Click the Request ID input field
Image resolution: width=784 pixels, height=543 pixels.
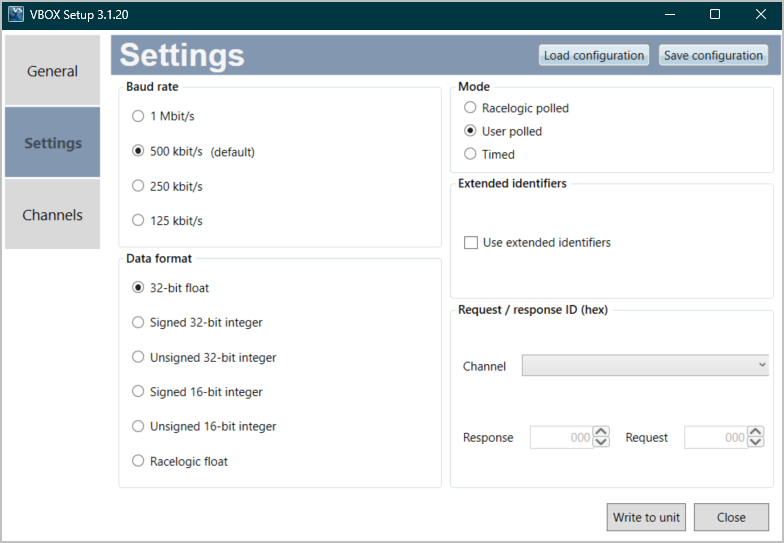pos(716,438)
